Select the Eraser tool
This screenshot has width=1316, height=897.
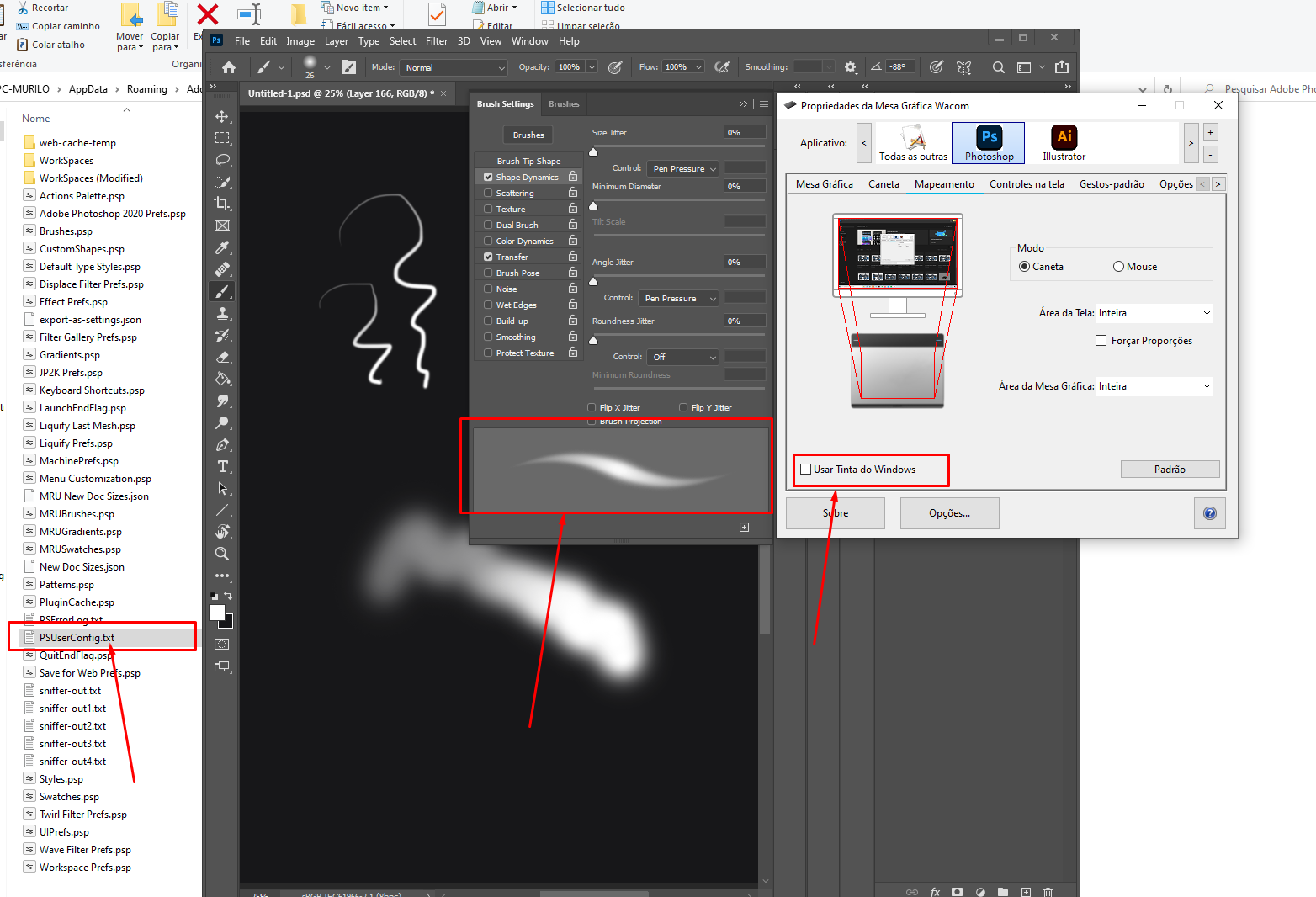[x=222, y=357]
